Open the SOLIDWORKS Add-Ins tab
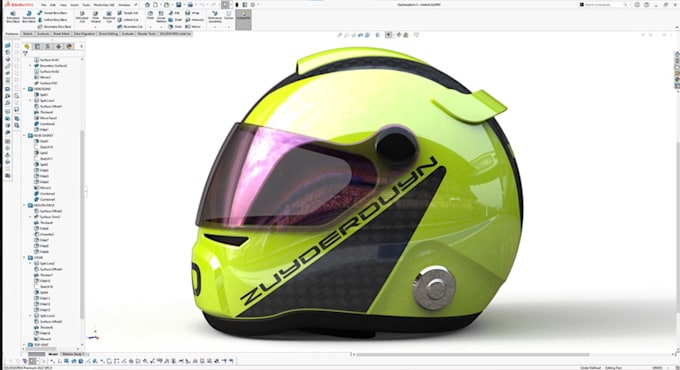 [x=175, y=33]
